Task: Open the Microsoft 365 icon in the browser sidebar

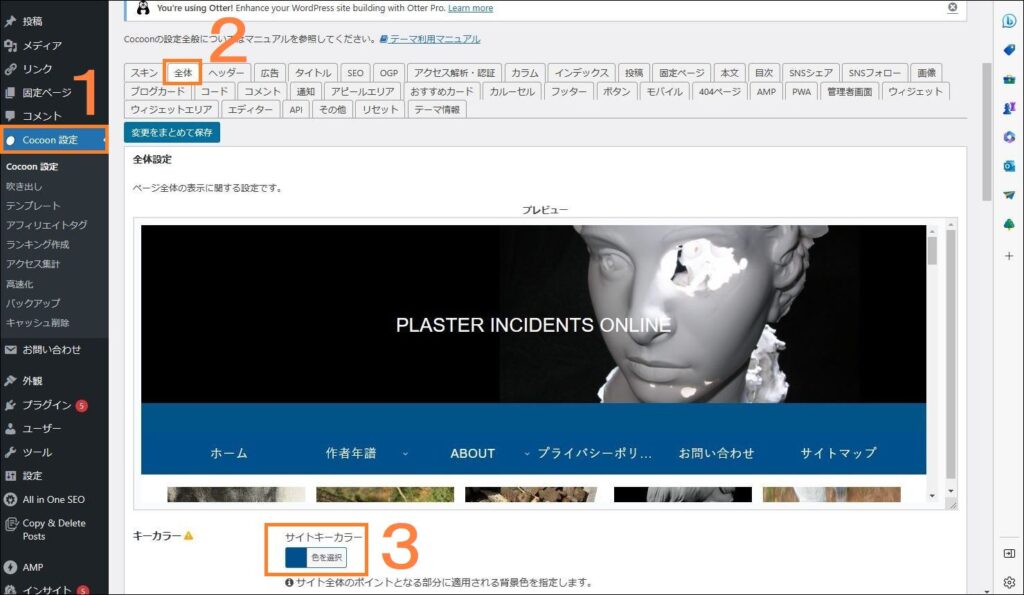Action: (1009, 137)
